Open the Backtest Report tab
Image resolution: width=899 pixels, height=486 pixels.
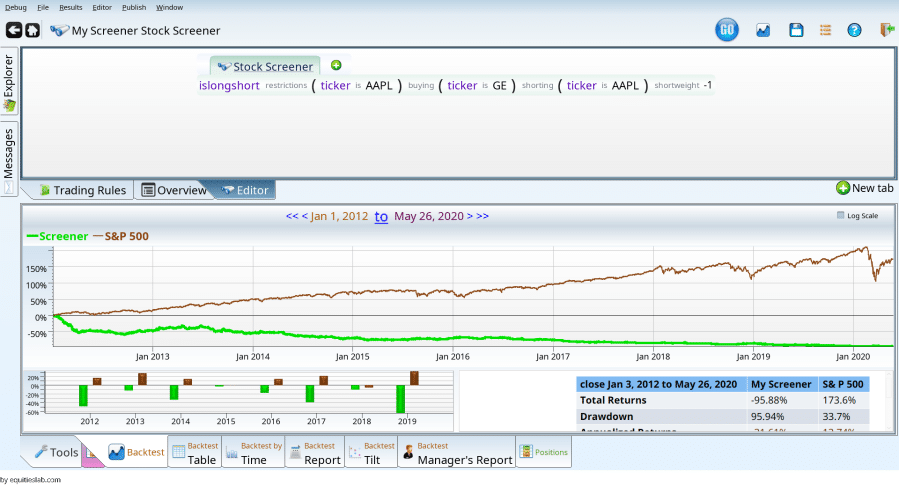click(x=315, y=453)
